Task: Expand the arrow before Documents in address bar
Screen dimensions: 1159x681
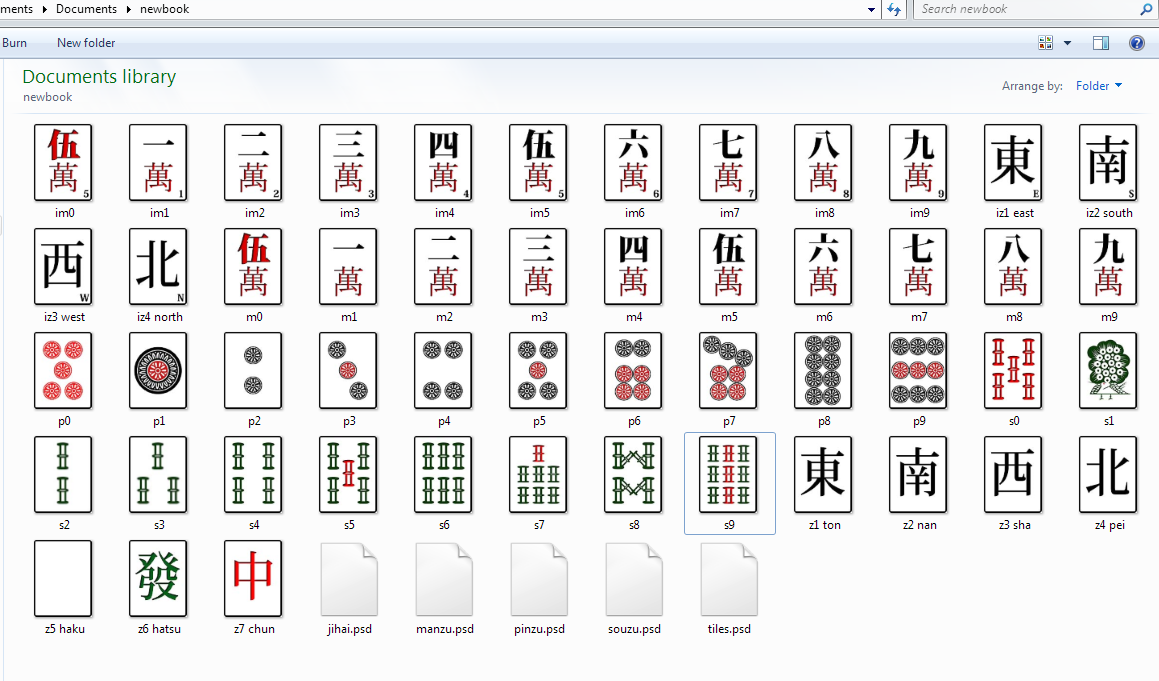Action: (44, 10)
